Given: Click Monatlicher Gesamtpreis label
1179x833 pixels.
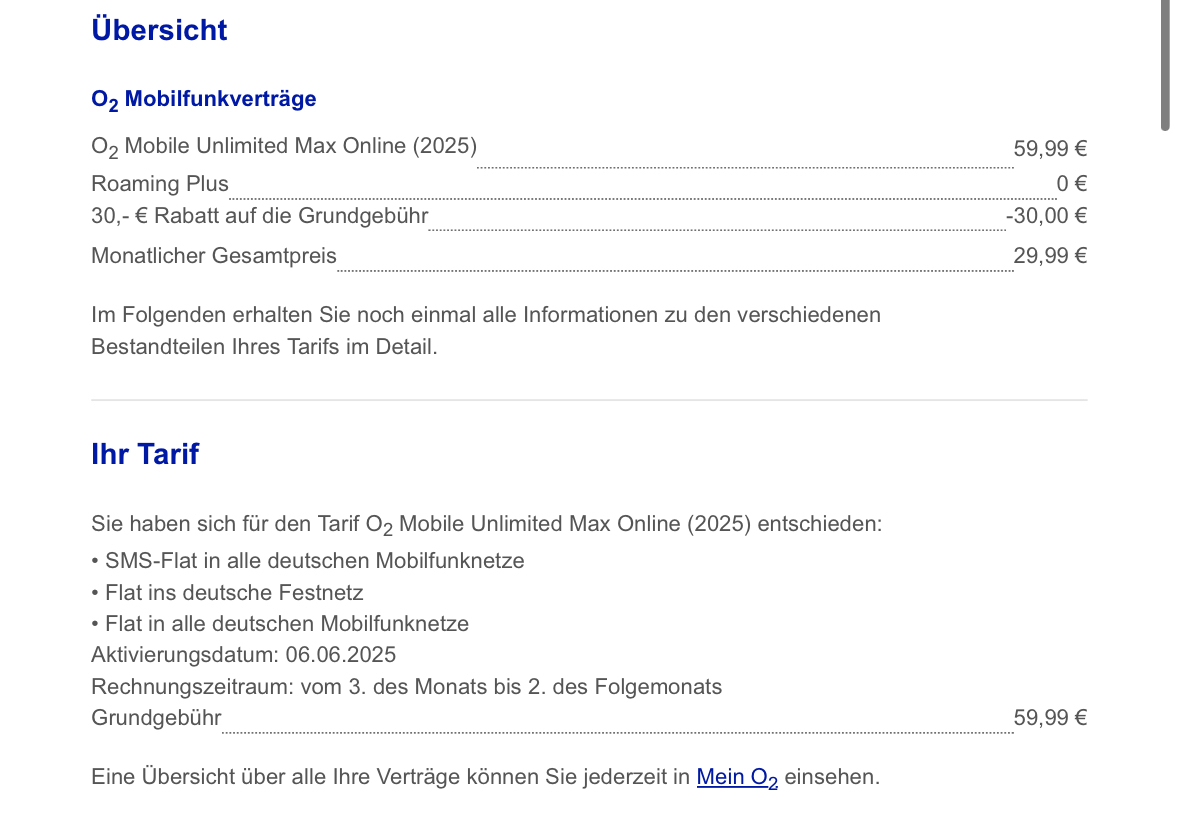Looking at the screenshot, I should click(x=214, y=256).
